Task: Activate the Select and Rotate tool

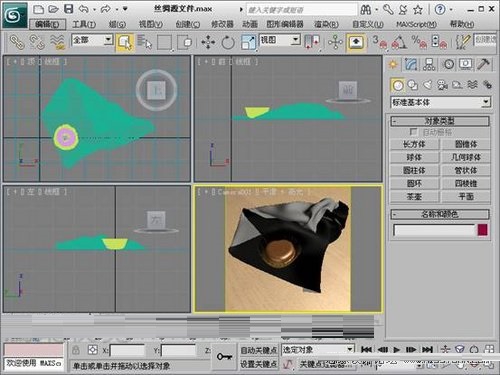Action: [x=228, y=42]
